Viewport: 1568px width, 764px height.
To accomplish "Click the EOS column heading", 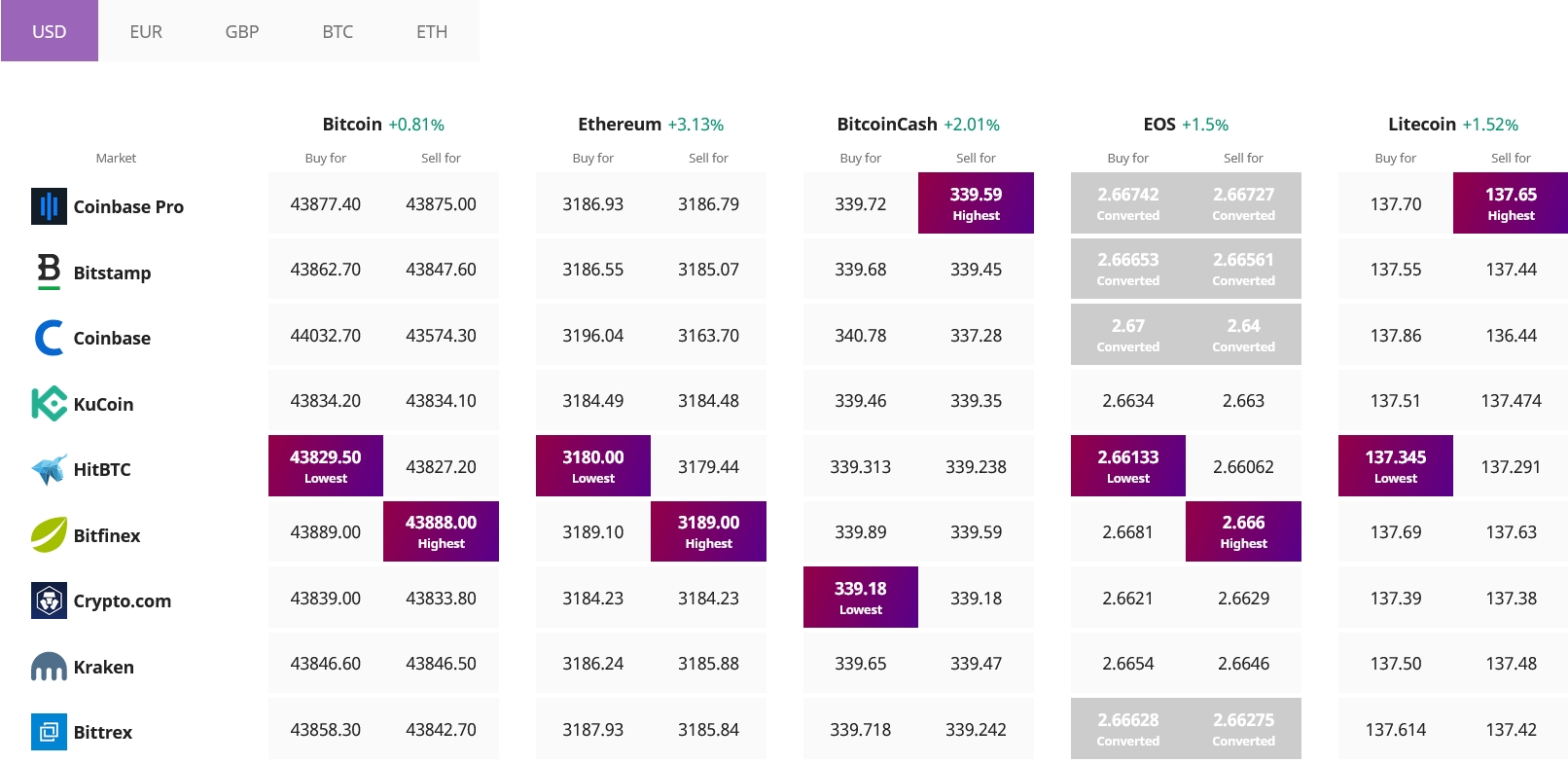I will pos(1159,124).
